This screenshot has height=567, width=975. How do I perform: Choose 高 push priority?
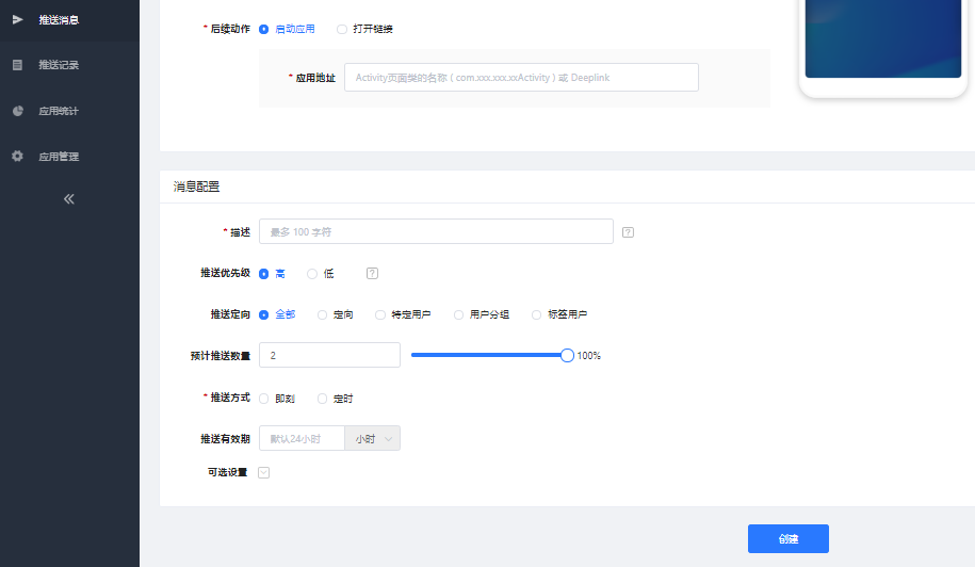pyautogui.click(x=264, y=274)
